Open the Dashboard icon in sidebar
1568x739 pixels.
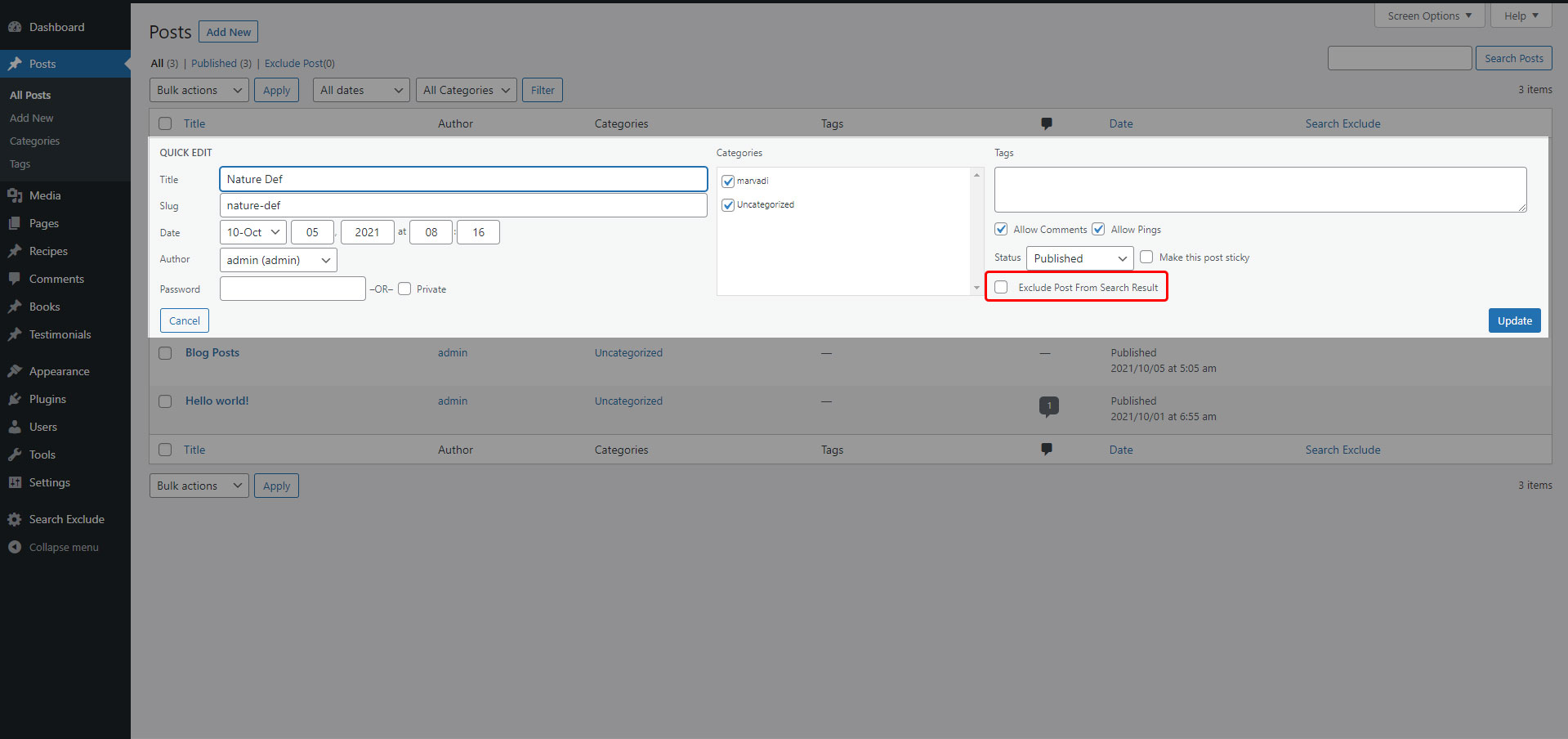point(15,27)
